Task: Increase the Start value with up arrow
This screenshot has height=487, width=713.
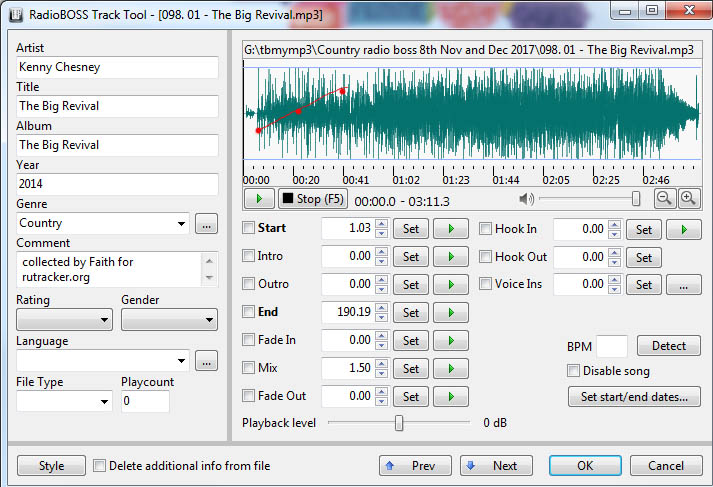Action: pyautogui.click(x=382, y=224)
